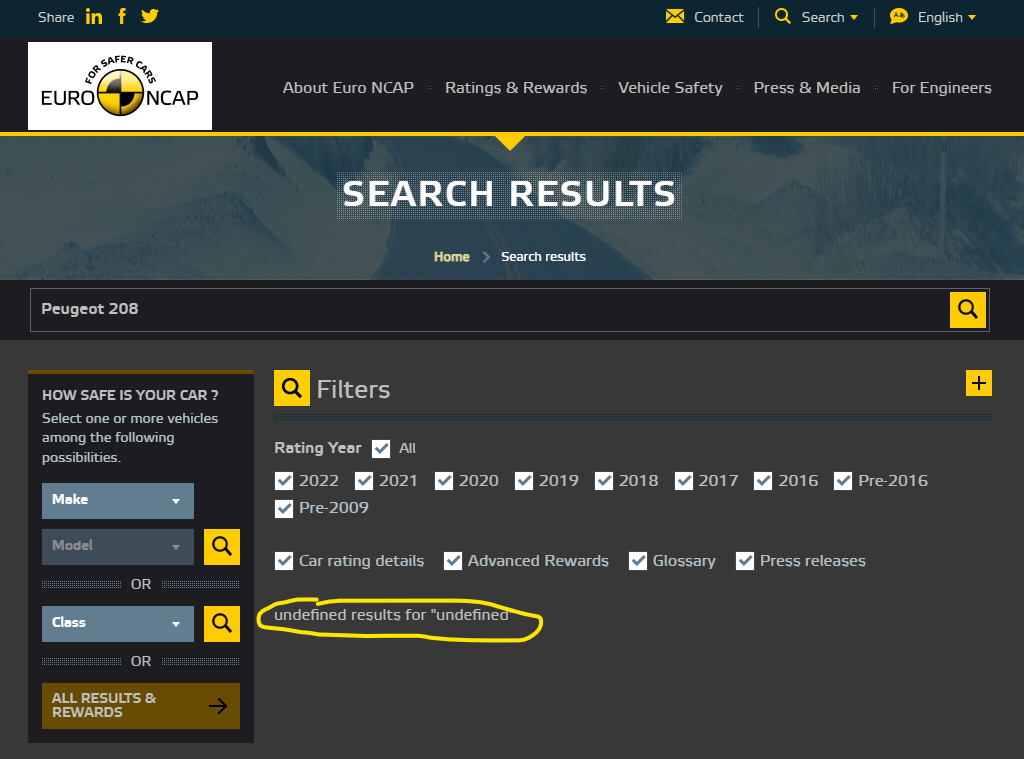Share the page on LinkedIn

(x=94, y=17)
